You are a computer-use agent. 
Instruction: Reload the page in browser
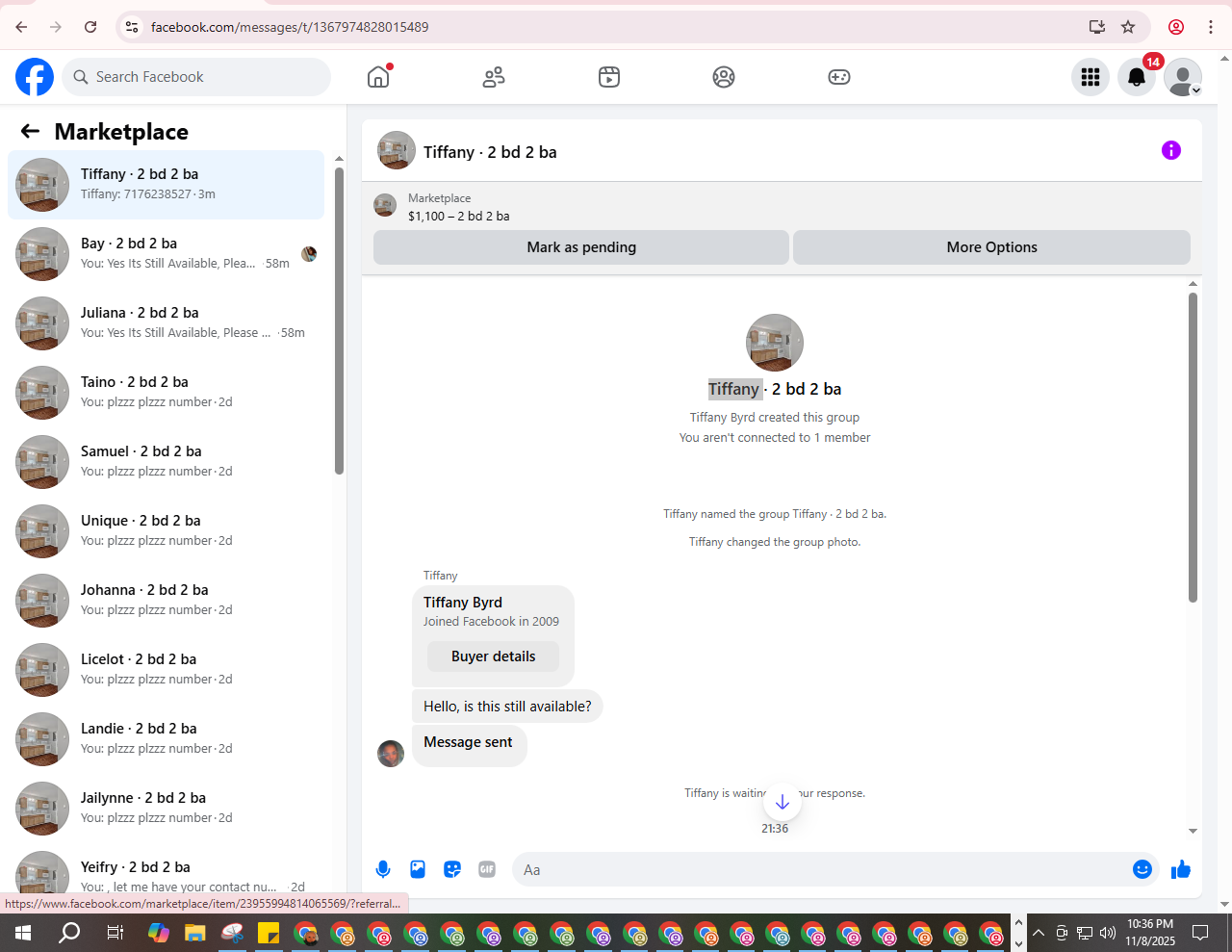point(90,27)
